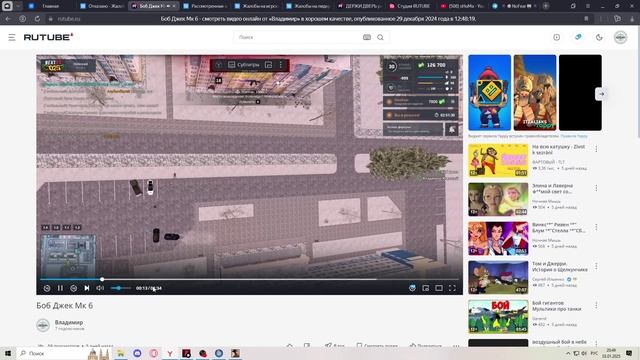Go back with the browser back arrow
Screen dimensions: 640x360
coord(8,19)
